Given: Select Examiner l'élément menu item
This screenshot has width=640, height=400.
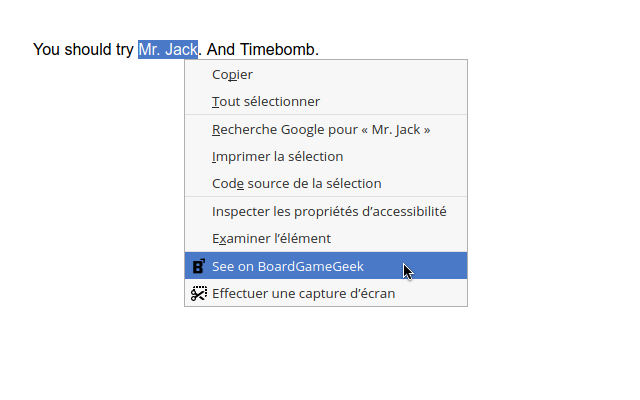Looking at the screenshot, I should coord(271,238).
